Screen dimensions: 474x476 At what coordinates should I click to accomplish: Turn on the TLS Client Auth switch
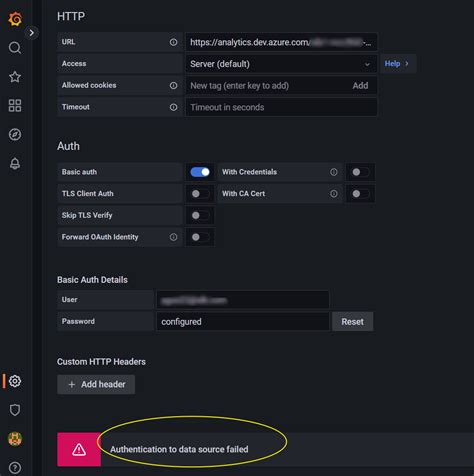pyautogui.click(x=200, y=194)
